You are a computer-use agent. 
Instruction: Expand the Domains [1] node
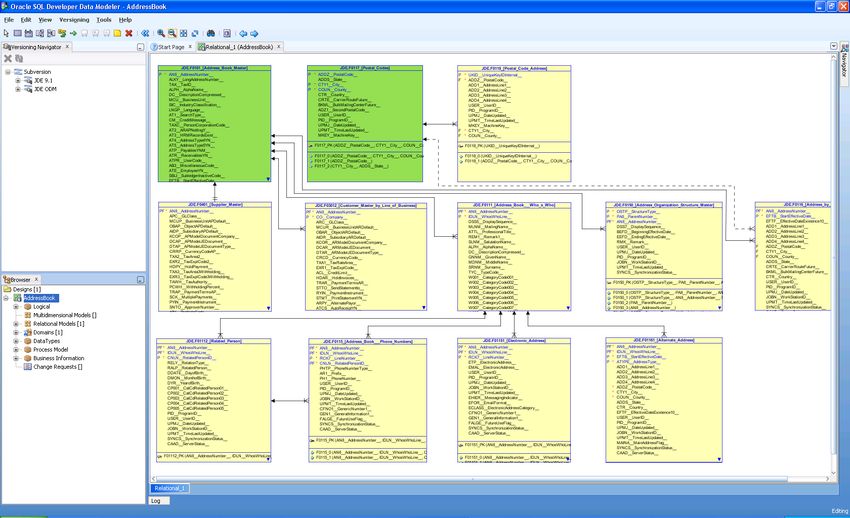(x=16, y=333)
